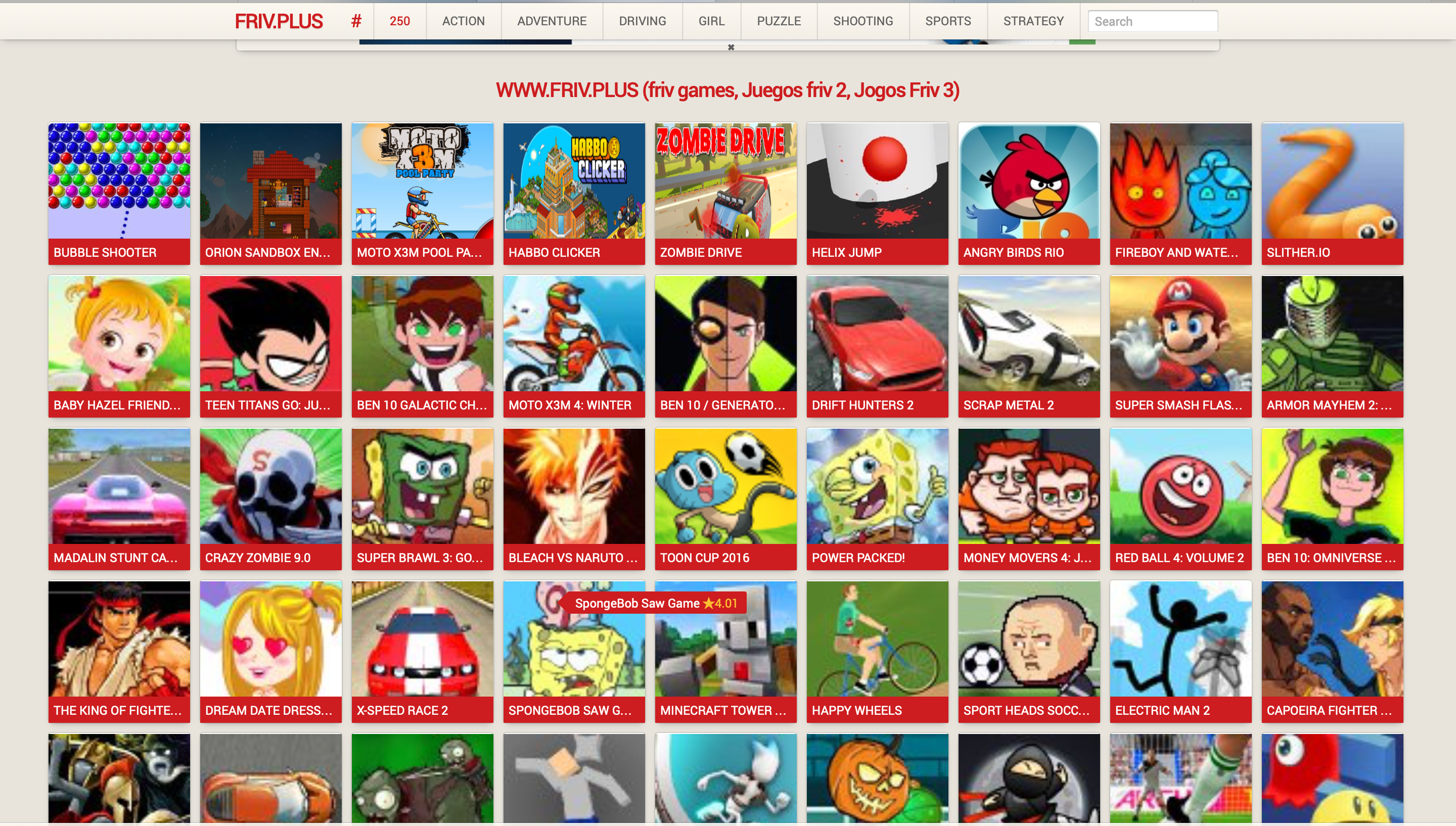Open the 250 games tab
The image size is (1456, 826).
coord(400,22)
